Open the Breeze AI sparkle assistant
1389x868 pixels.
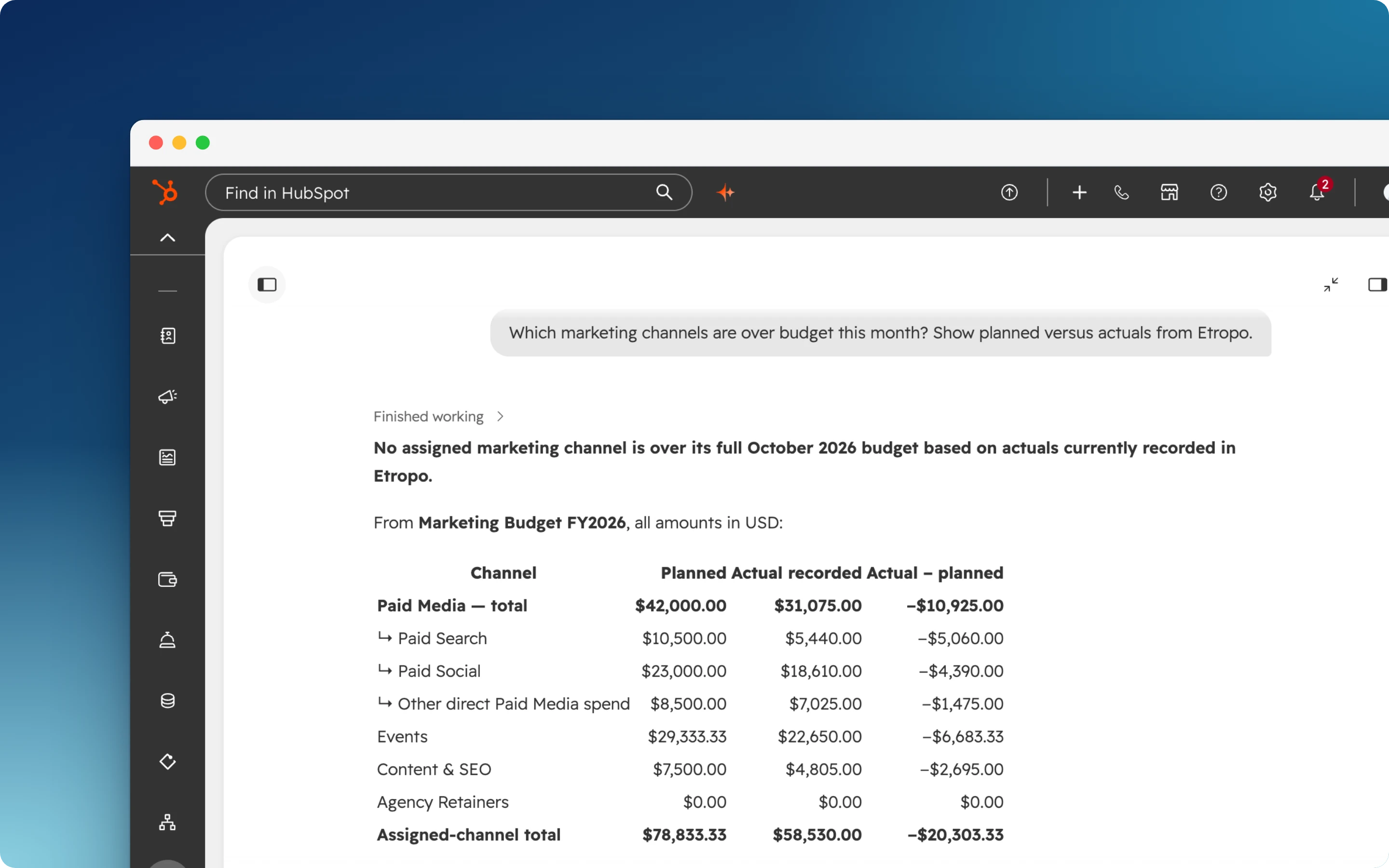click(726, 192)
